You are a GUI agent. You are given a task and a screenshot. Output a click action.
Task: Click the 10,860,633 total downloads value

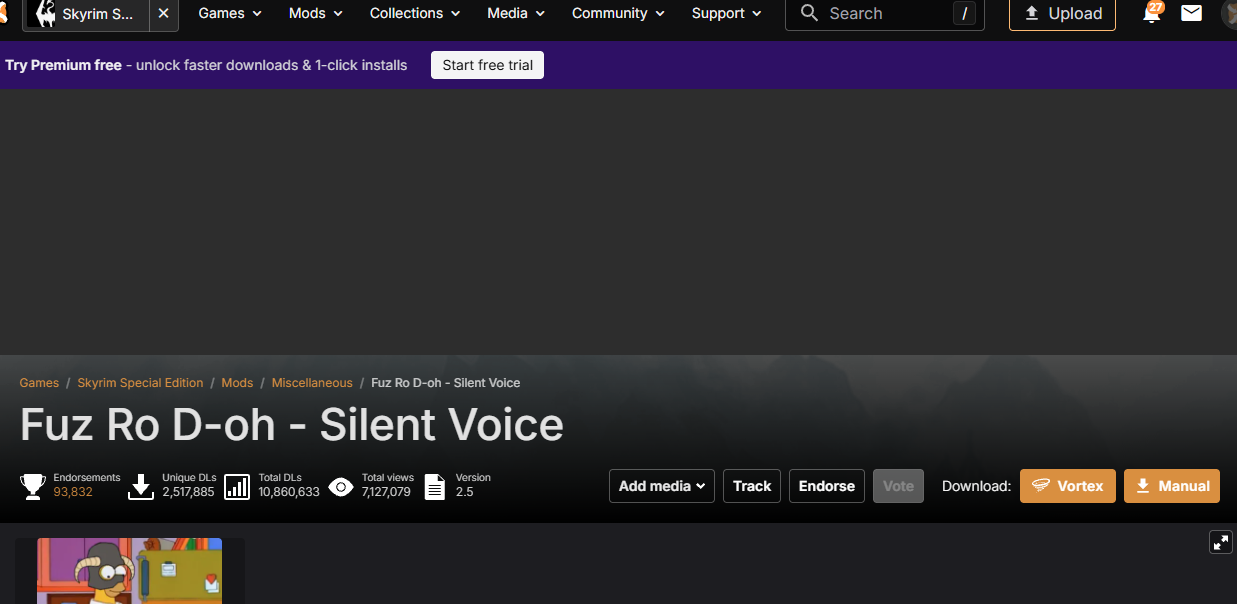tap(289, 492)
